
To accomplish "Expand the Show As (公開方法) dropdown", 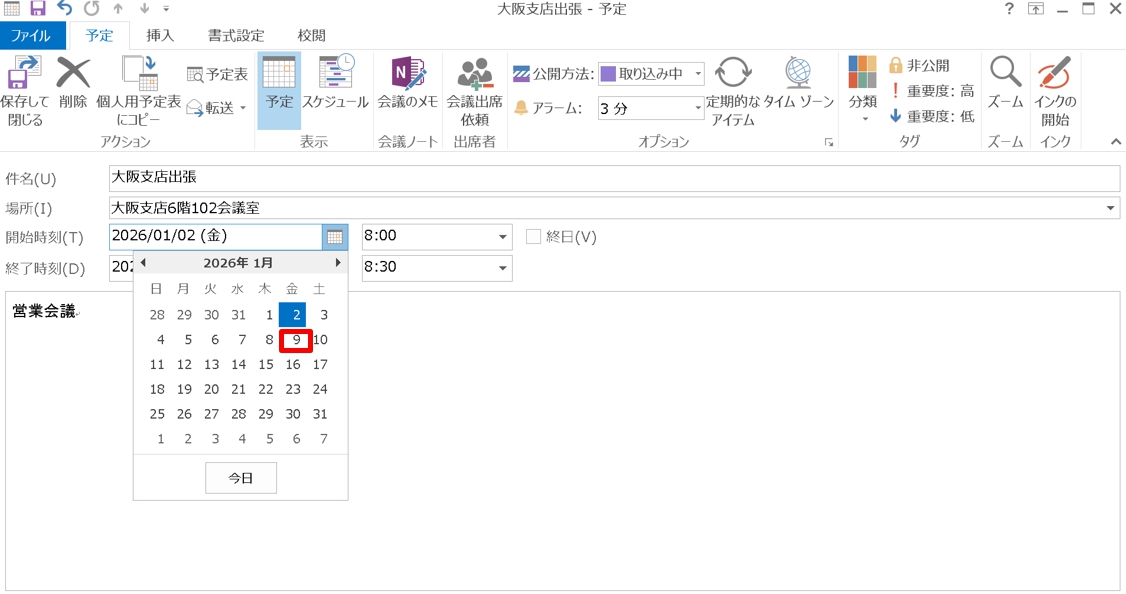I will click(x=697, y=74).
